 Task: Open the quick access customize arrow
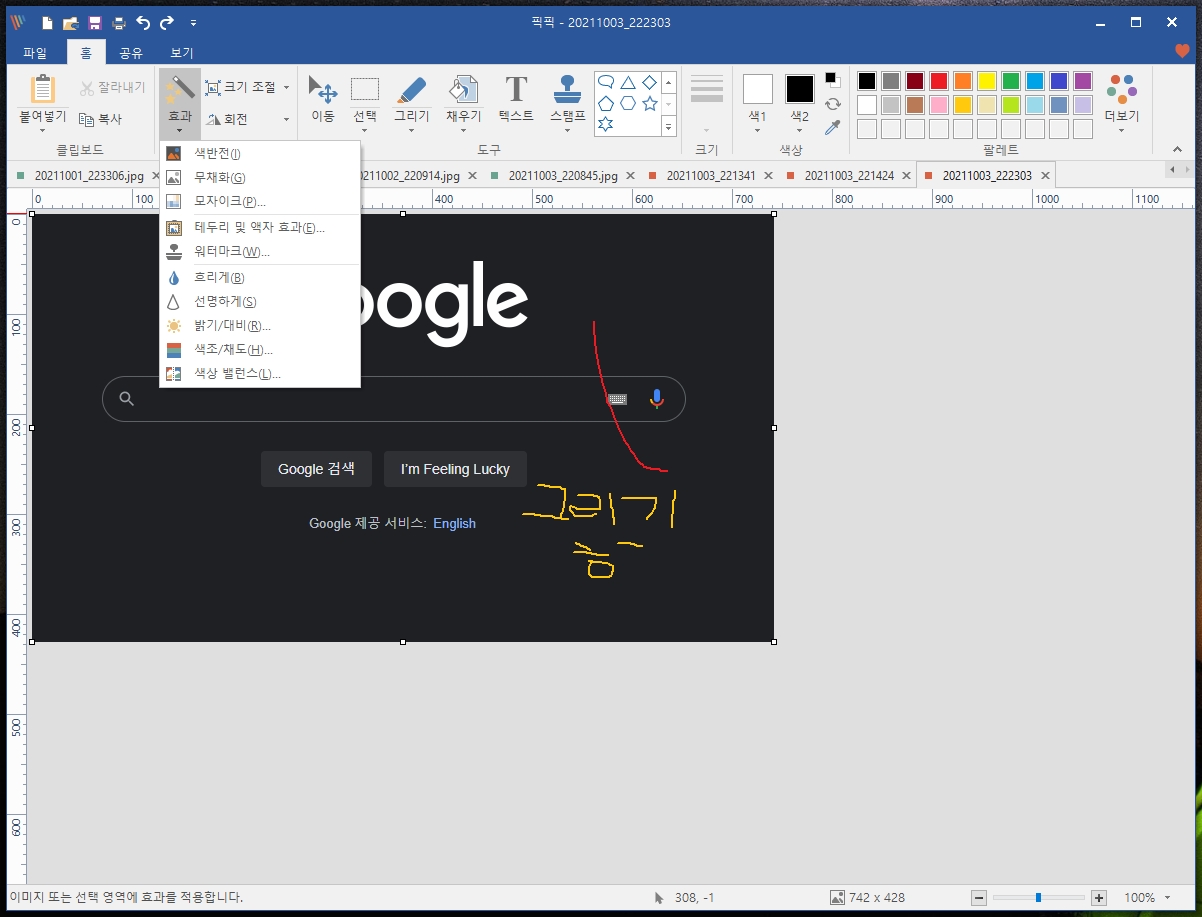tap(193, 22)
